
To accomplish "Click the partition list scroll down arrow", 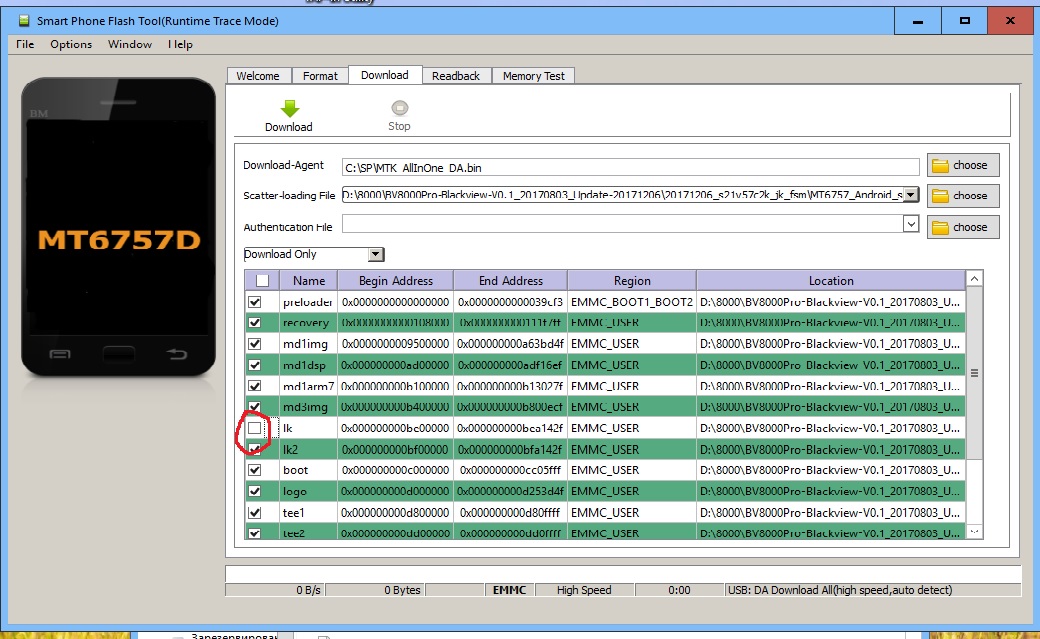I will click(x=974, y=532).
